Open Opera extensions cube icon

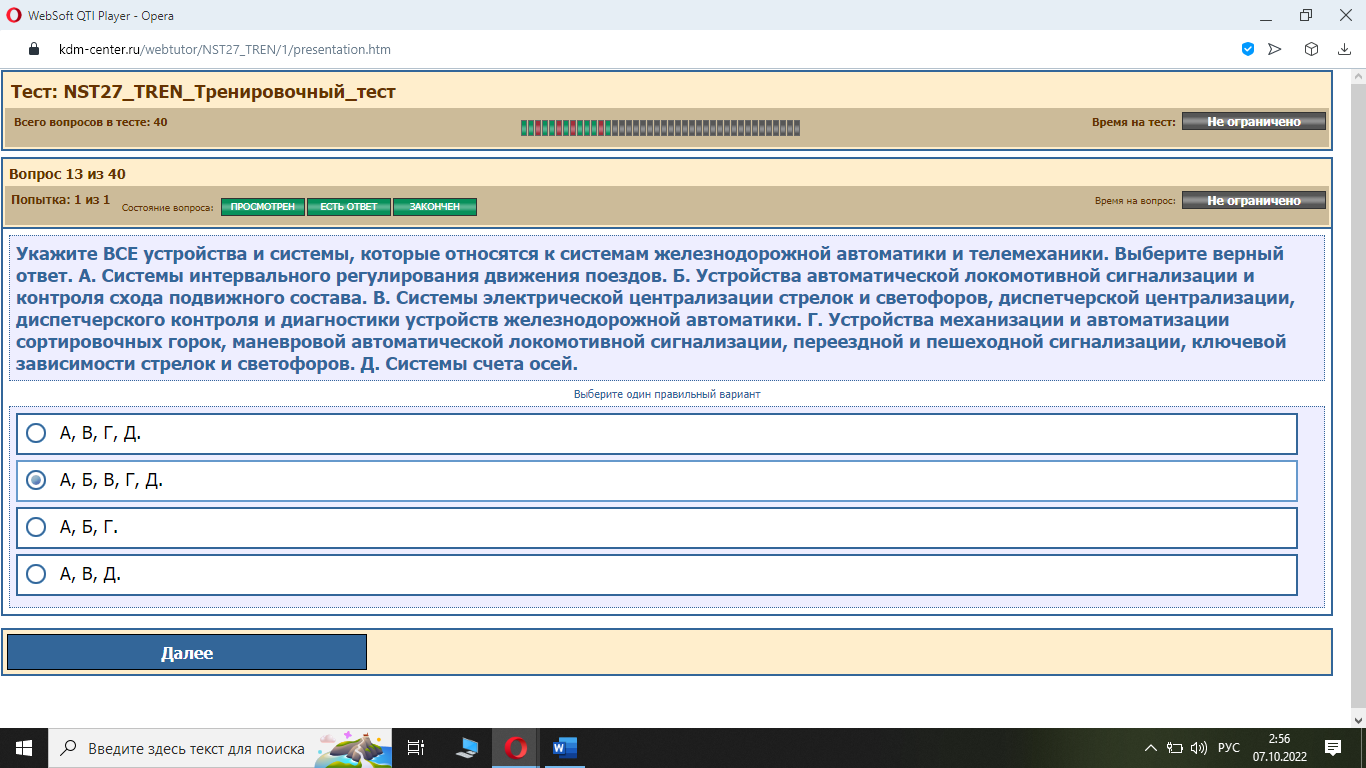(x=1311, y=49)
